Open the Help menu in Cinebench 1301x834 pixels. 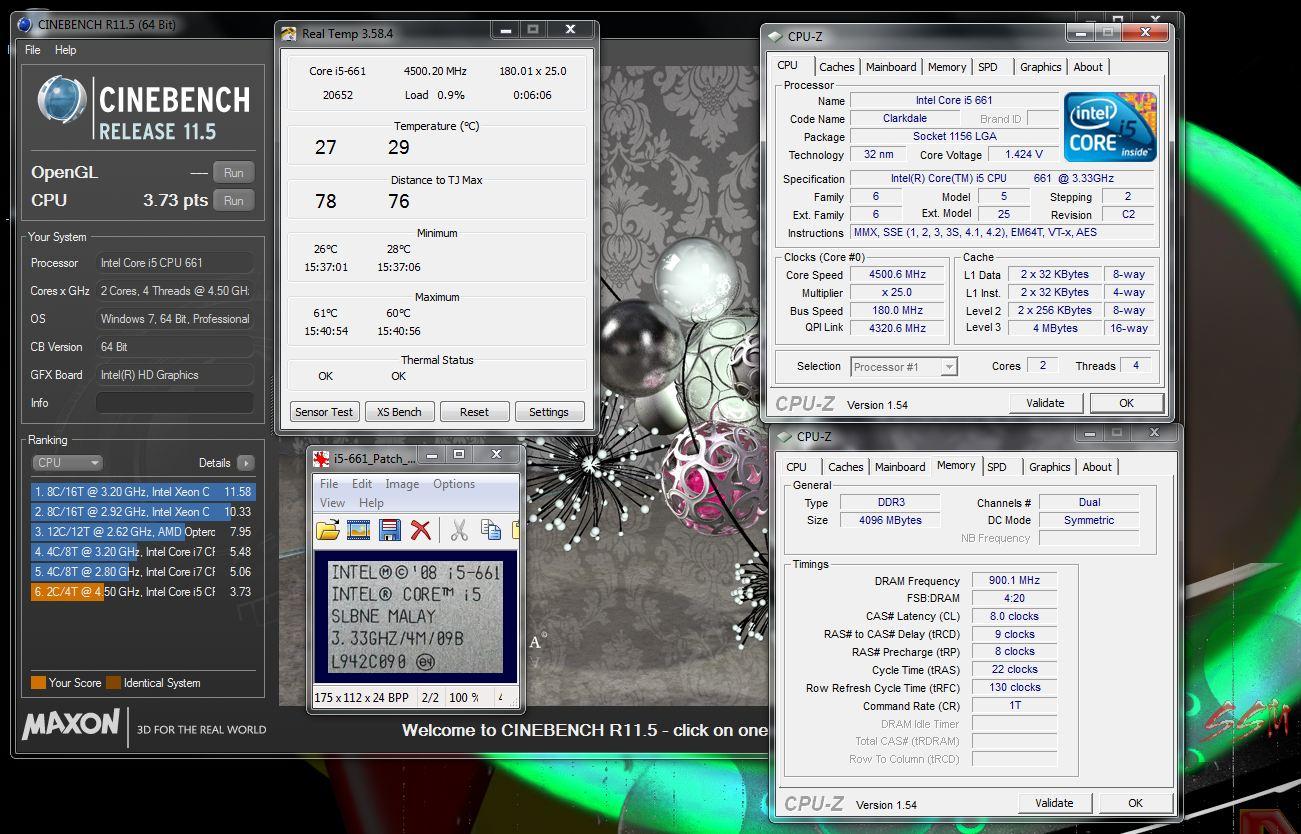click(65, 50)
